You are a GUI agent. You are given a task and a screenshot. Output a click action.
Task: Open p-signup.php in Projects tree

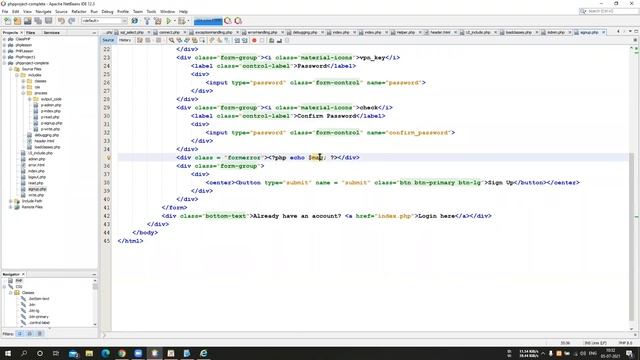coord(51,123)
